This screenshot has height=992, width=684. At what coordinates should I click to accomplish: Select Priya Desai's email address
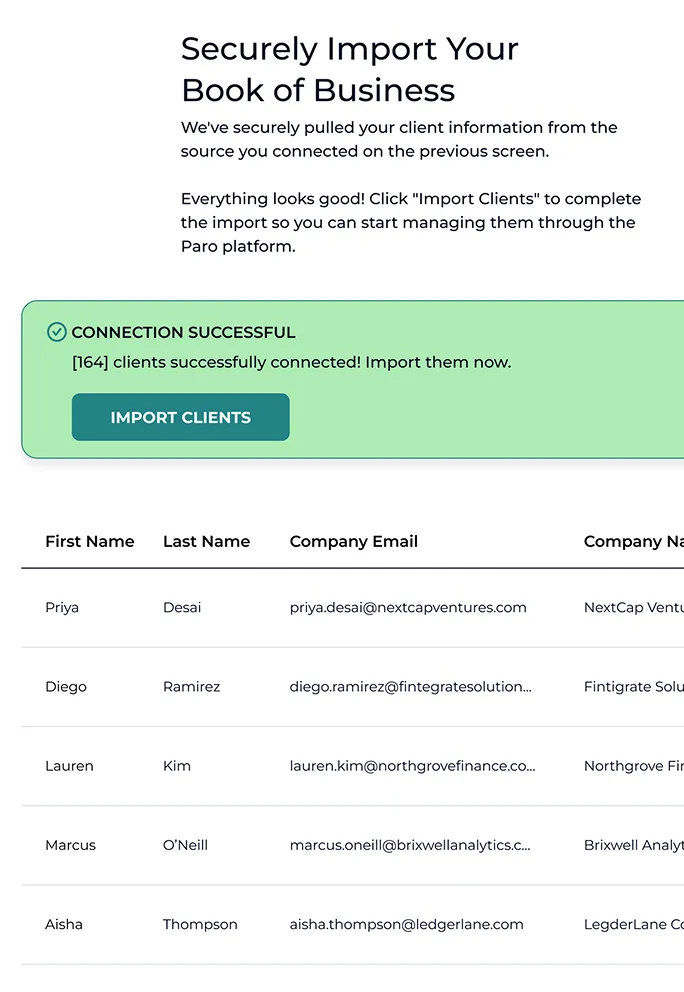click(409, 607)
